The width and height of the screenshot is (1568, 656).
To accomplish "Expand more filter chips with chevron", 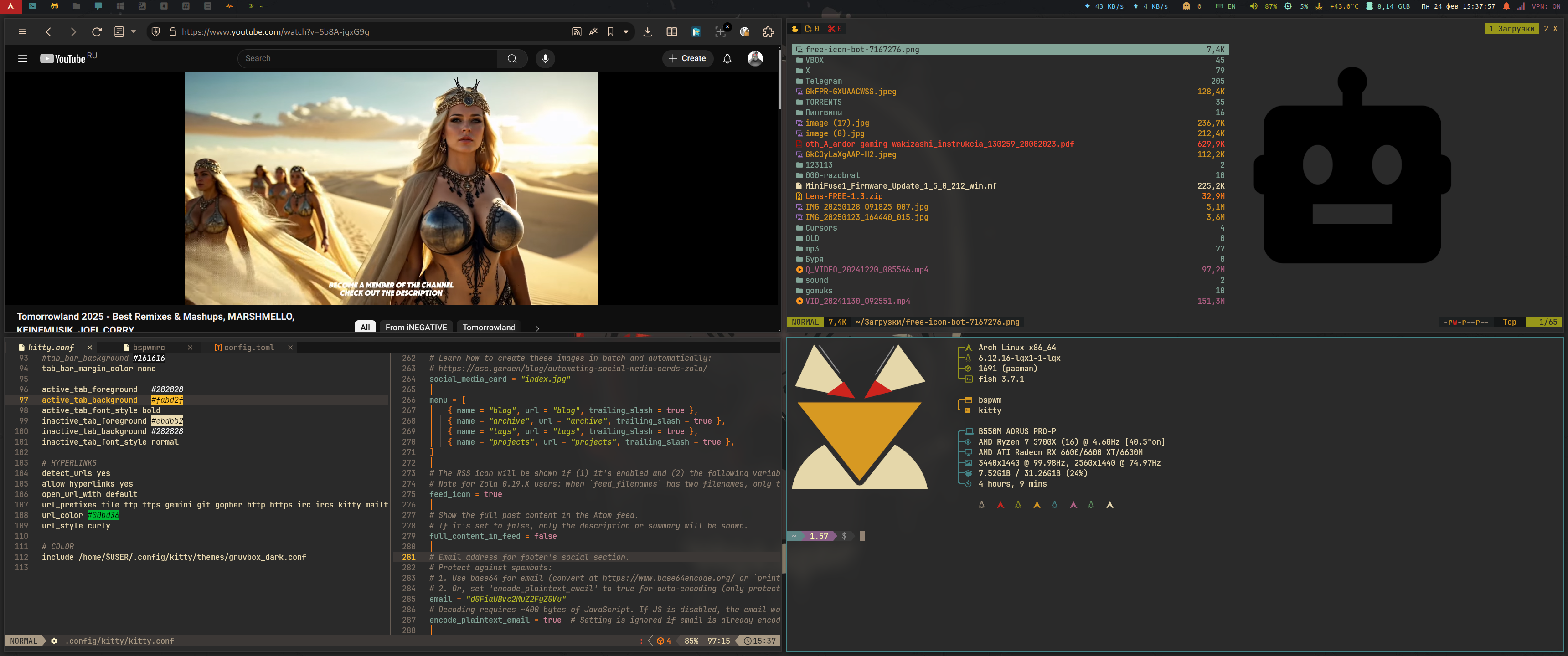I will (x=537, y=328).
